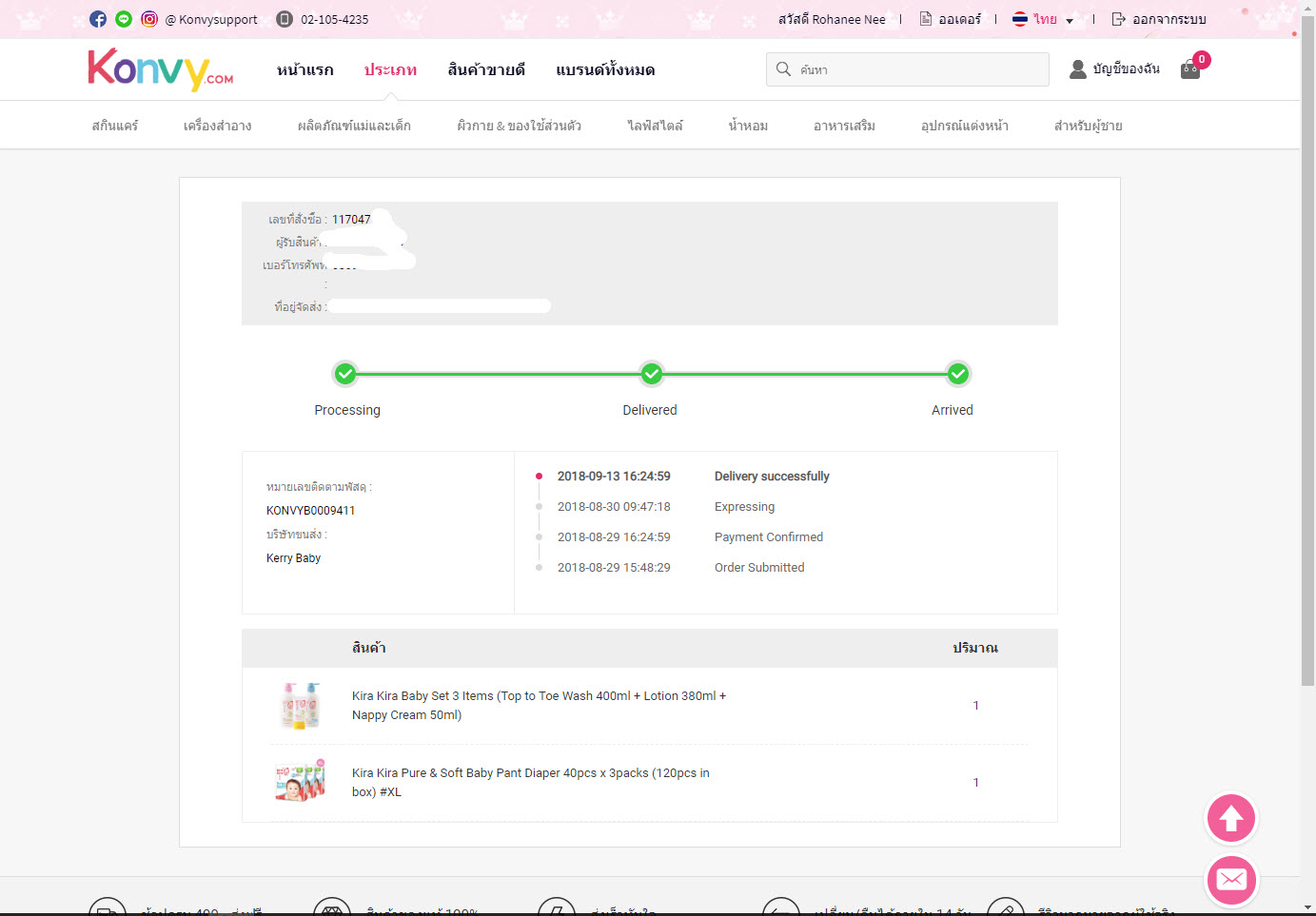Viewport: 1316px width, 916px height.
Task: Click the ออกจากระบบ logout link
Action: [1169, 19]
